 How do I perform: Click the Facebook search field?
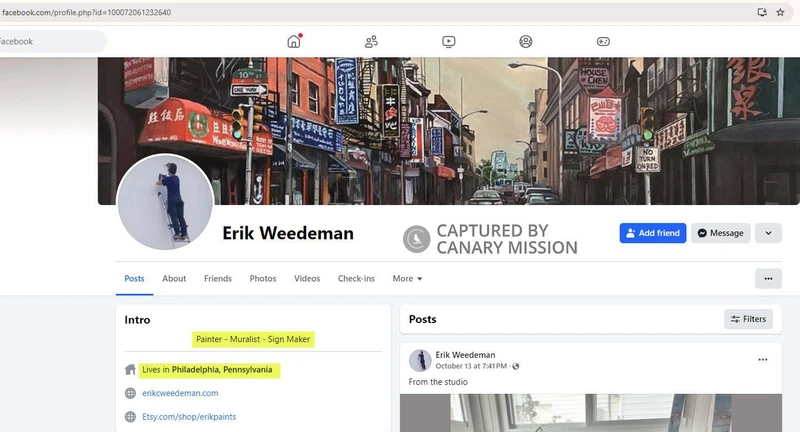point(51,41)
